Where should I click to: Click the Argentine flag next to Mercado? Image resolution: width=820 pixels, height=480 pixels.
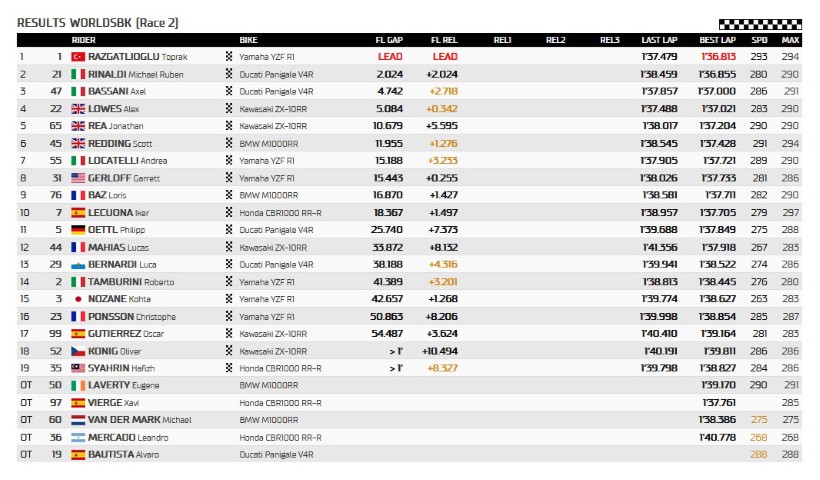(78, 436)
